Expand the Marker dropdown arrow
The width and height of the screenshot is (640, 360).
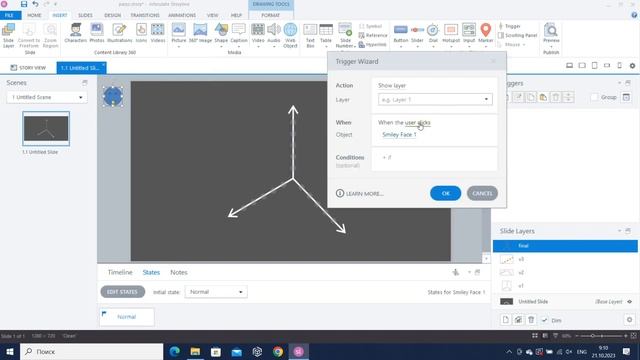coord(485,46)
